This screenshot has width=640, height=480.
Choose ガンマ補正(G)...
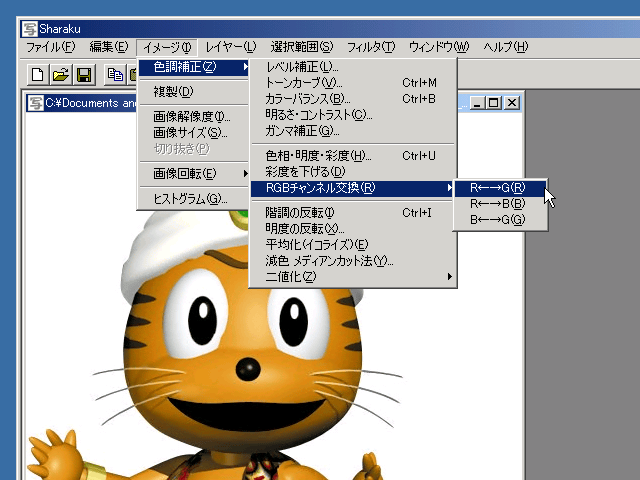(x=353, y=131)
